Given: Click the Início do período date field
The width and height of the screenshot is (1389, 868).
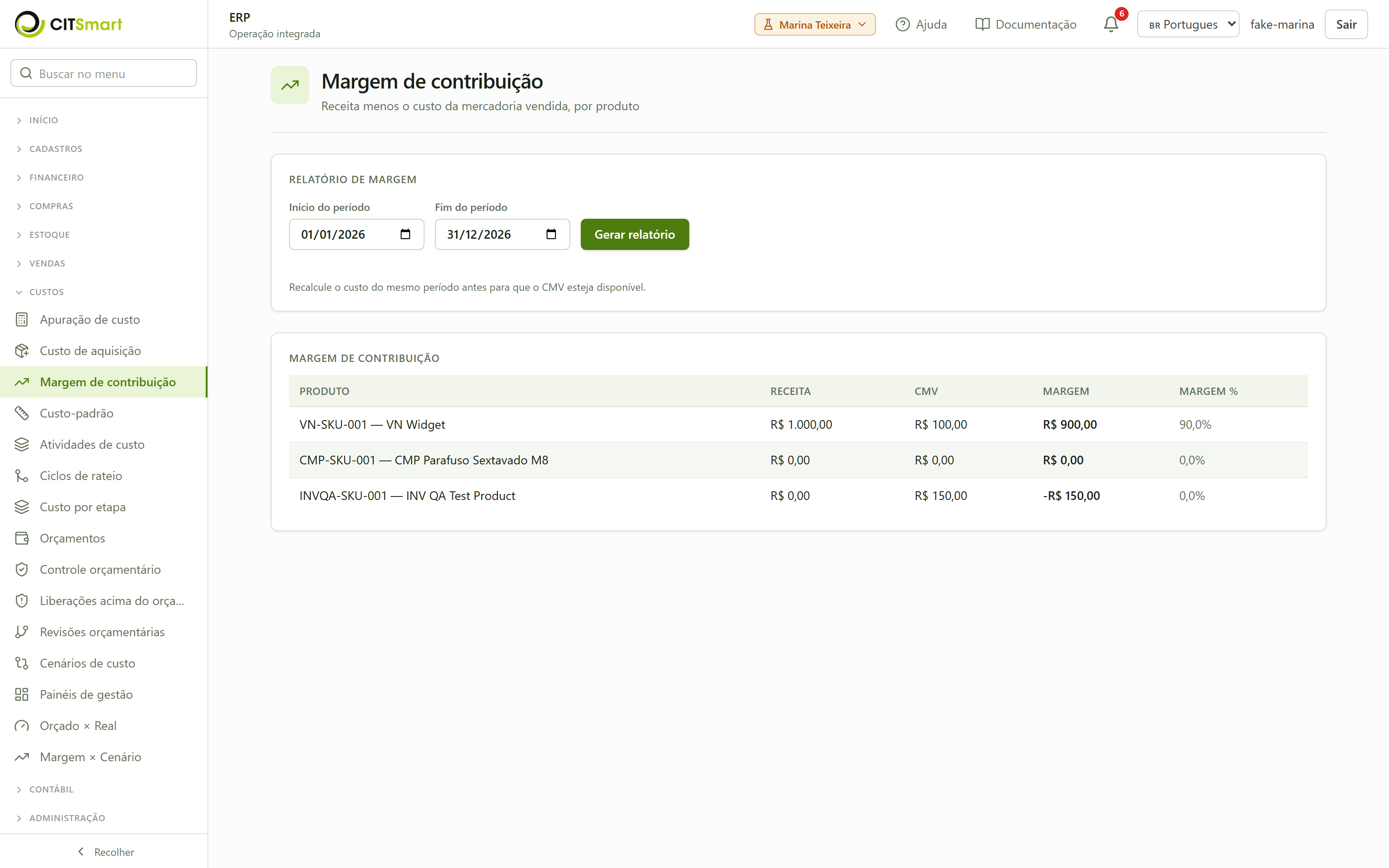Looking at the screenshot, I should (x=356, y=234).
